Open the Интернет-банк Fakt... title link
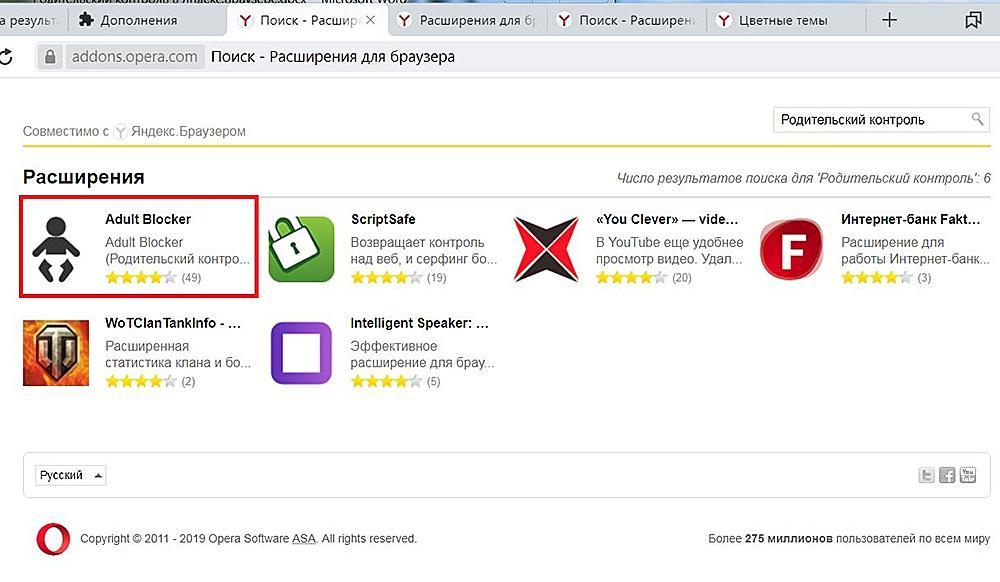1000x582 pixels. [911, 219]
